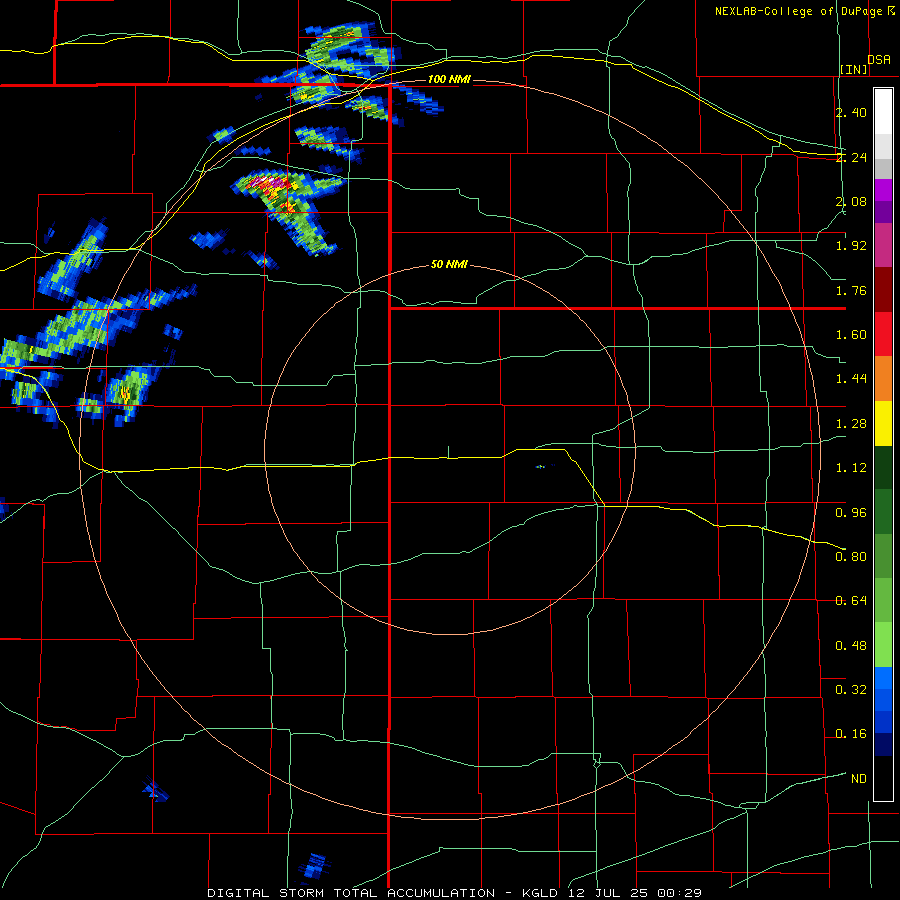Select the light blue swatch above 0.32

883,678
